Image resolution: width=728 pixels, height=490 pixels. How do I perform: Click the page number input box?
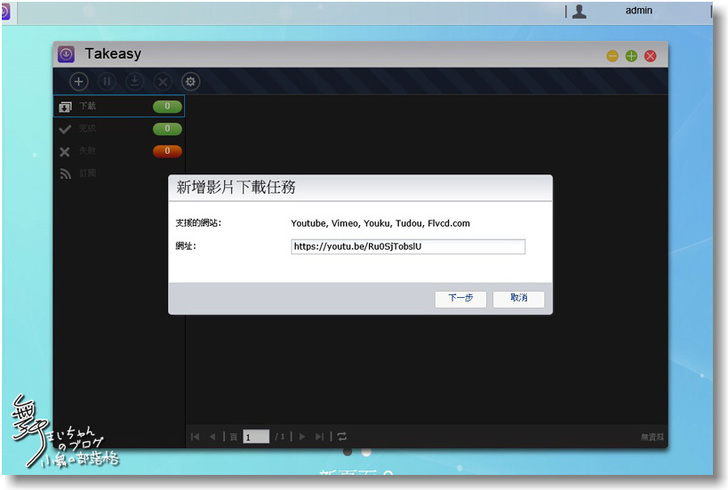coord(256,437)
